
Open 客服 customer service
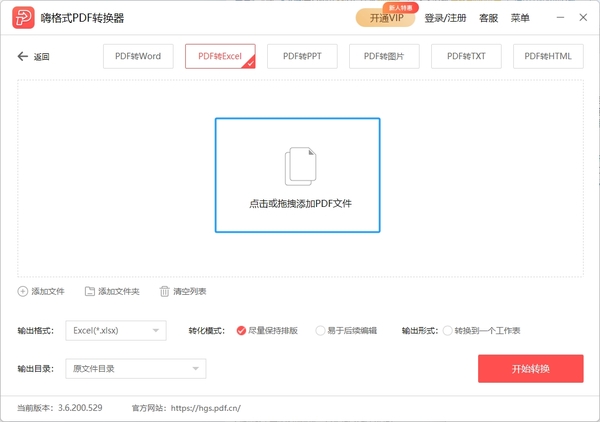tap(488, 18)
